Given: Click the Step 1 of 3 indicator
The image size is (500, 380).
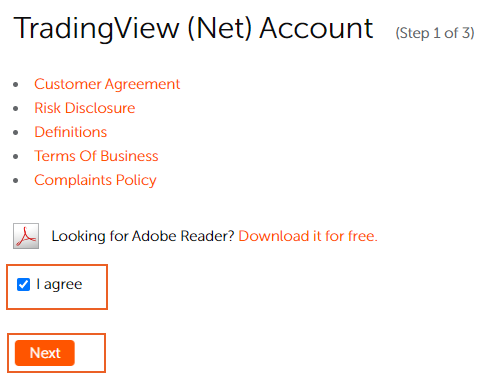Looking at the screenshot, I should click(x=435, y=33).
